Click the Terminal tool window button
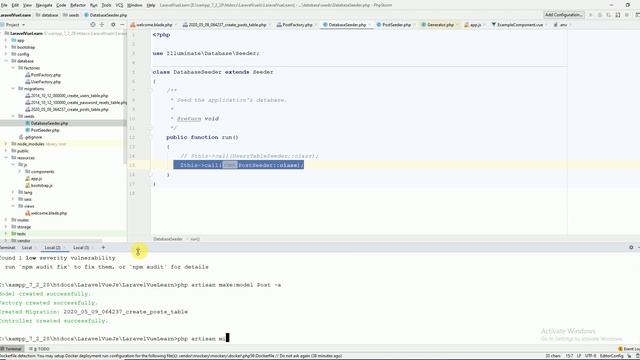The height and width of the screenshot is (360, 640). (x=11, y=349)
